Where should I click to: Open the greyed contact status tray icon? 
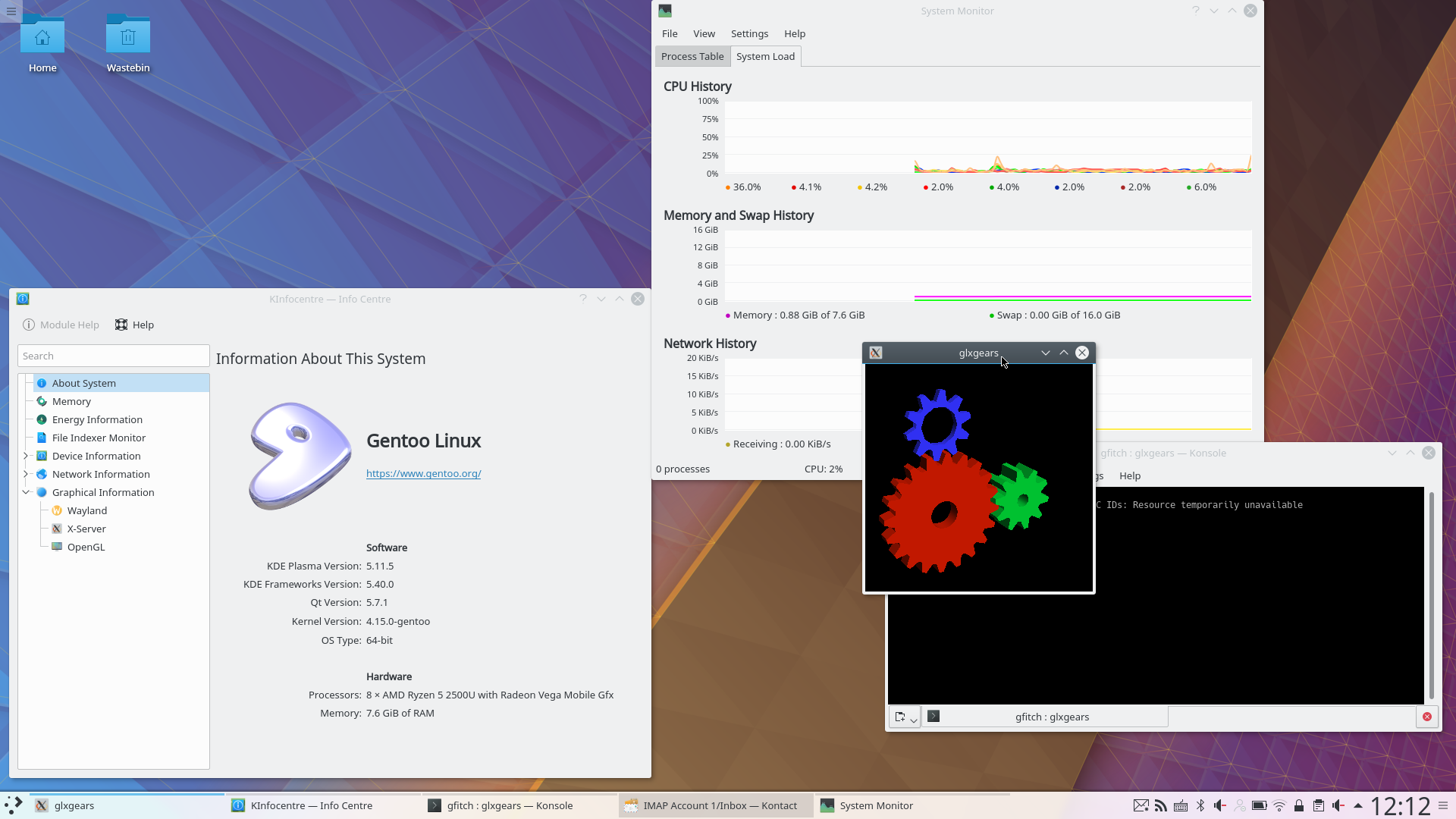click(x=1240, y=805)
